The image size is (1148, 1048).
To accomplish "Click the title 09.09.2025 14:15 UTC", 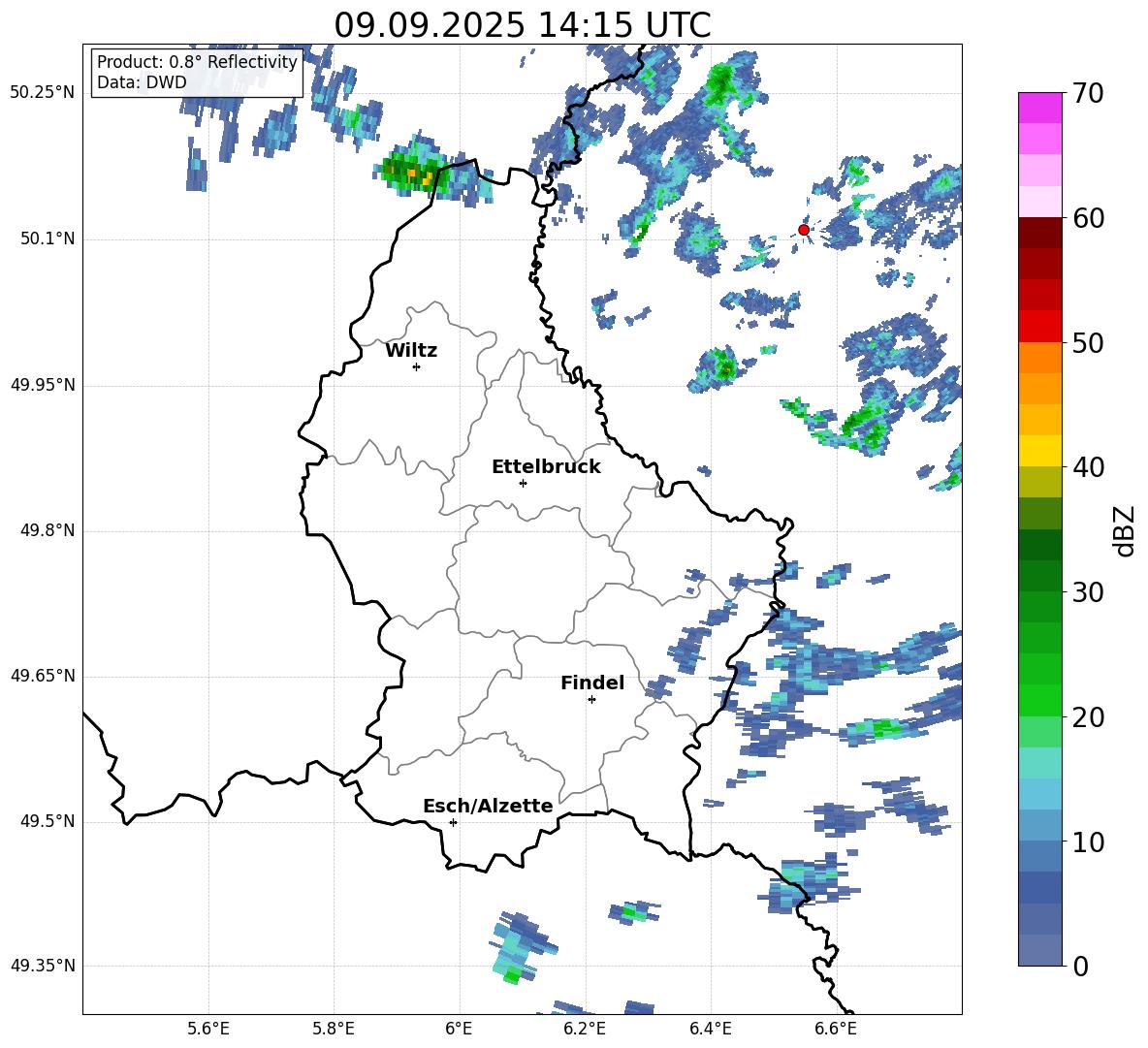I will [522, 25].
